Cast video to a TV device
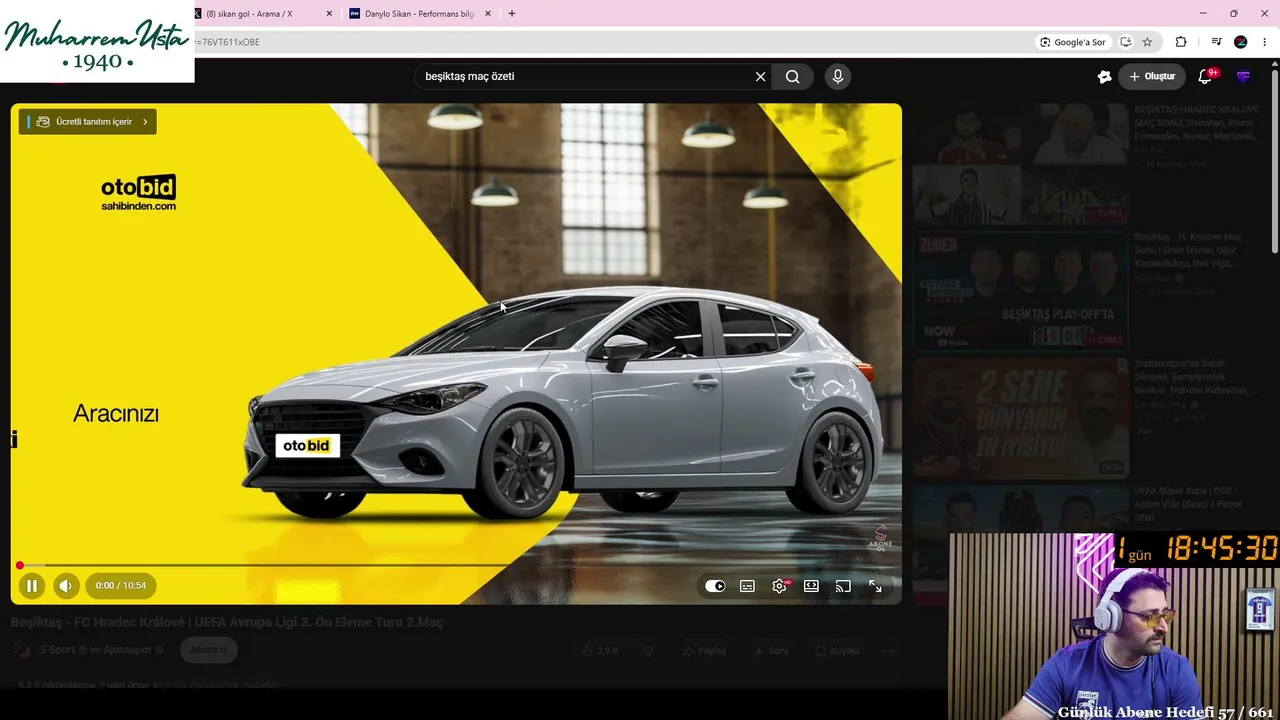 843,586
